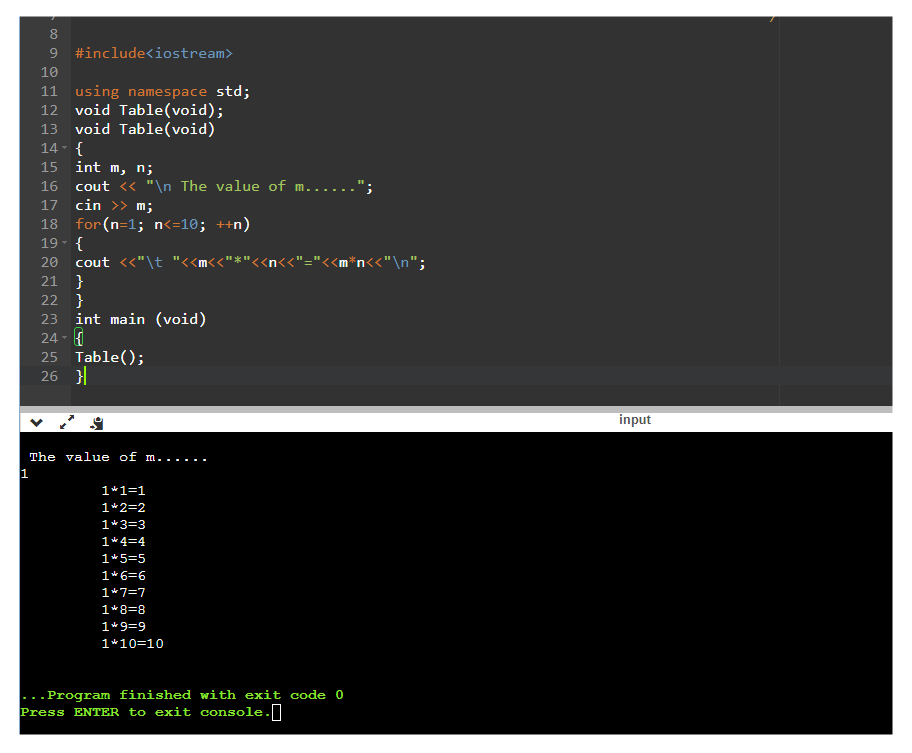
Task: Select the input tab label
Action: click(x=635, y=420)
